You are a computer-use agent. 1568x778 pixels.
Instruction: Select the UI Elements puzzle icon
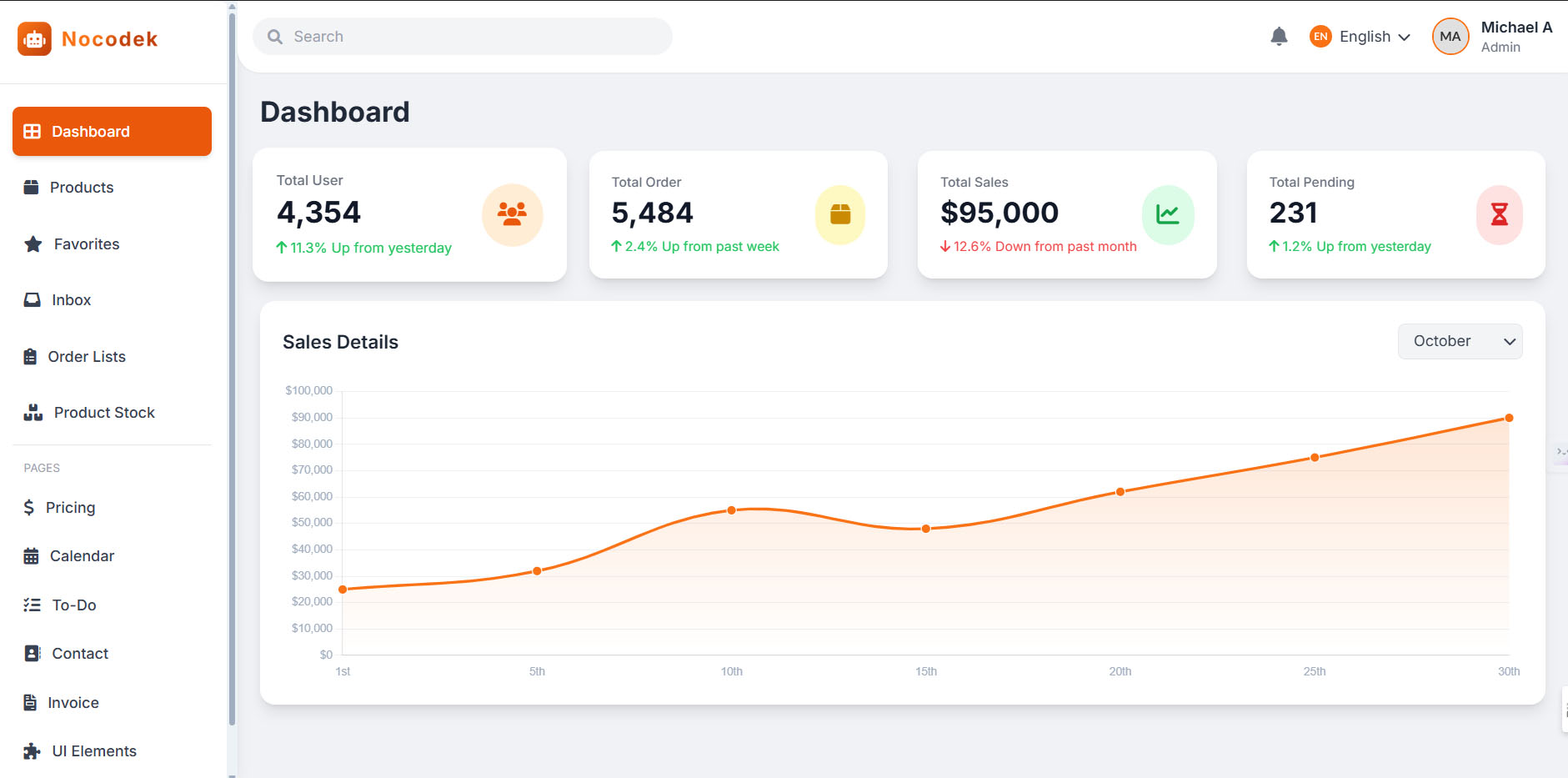31,750
